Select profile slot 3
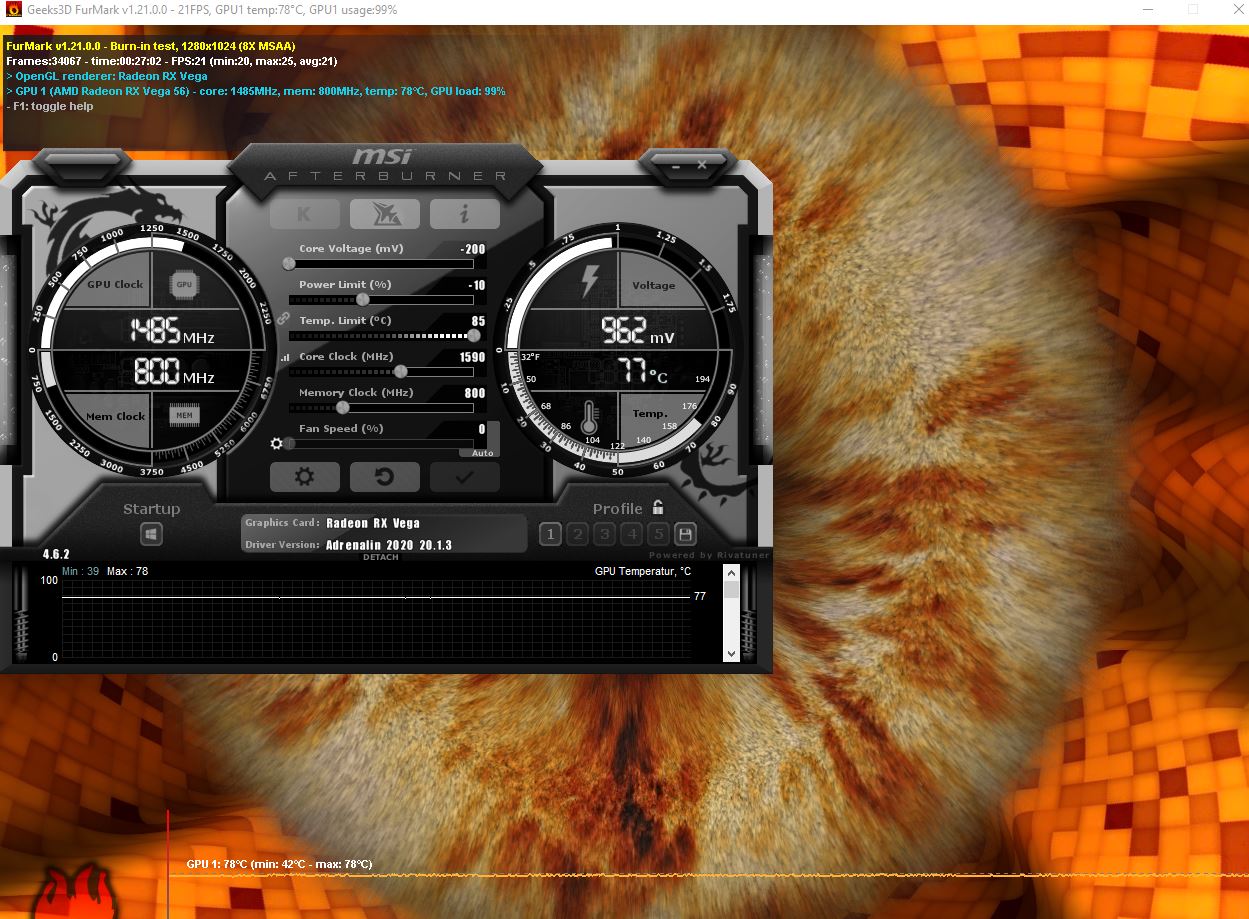 tap(604, 534)
